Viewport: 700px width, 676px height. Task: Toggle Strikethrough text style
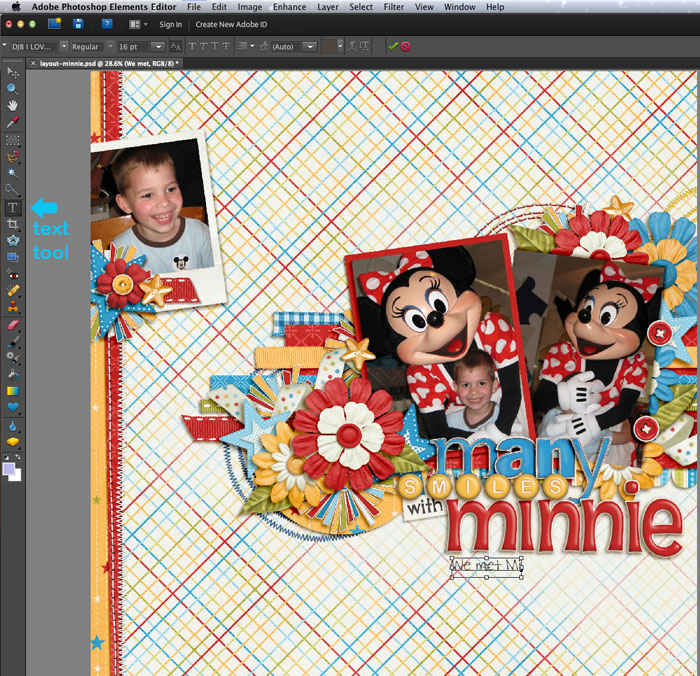pos(226,46)
